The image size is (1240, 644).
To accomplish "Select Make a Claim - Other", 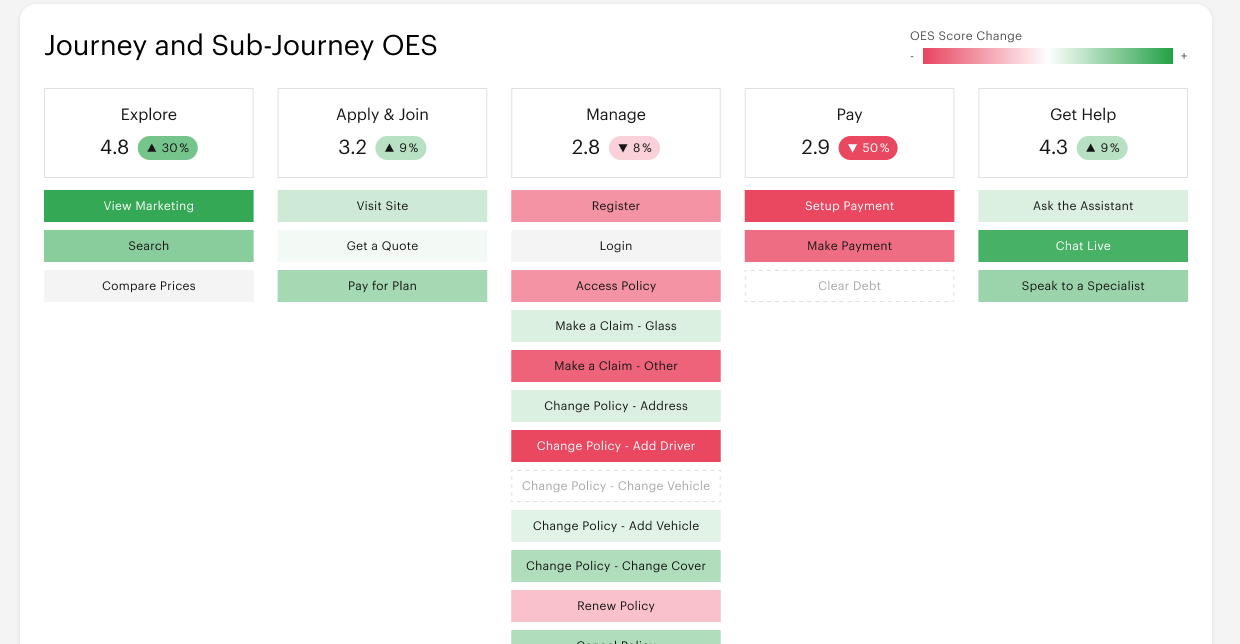I will (x=616, y=366).
